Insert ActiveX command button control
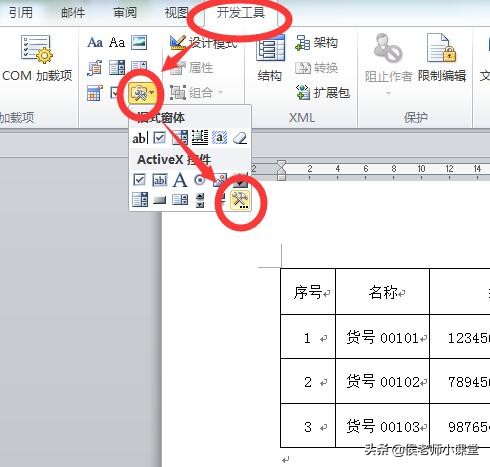490x467 pixels. [160, 200]
